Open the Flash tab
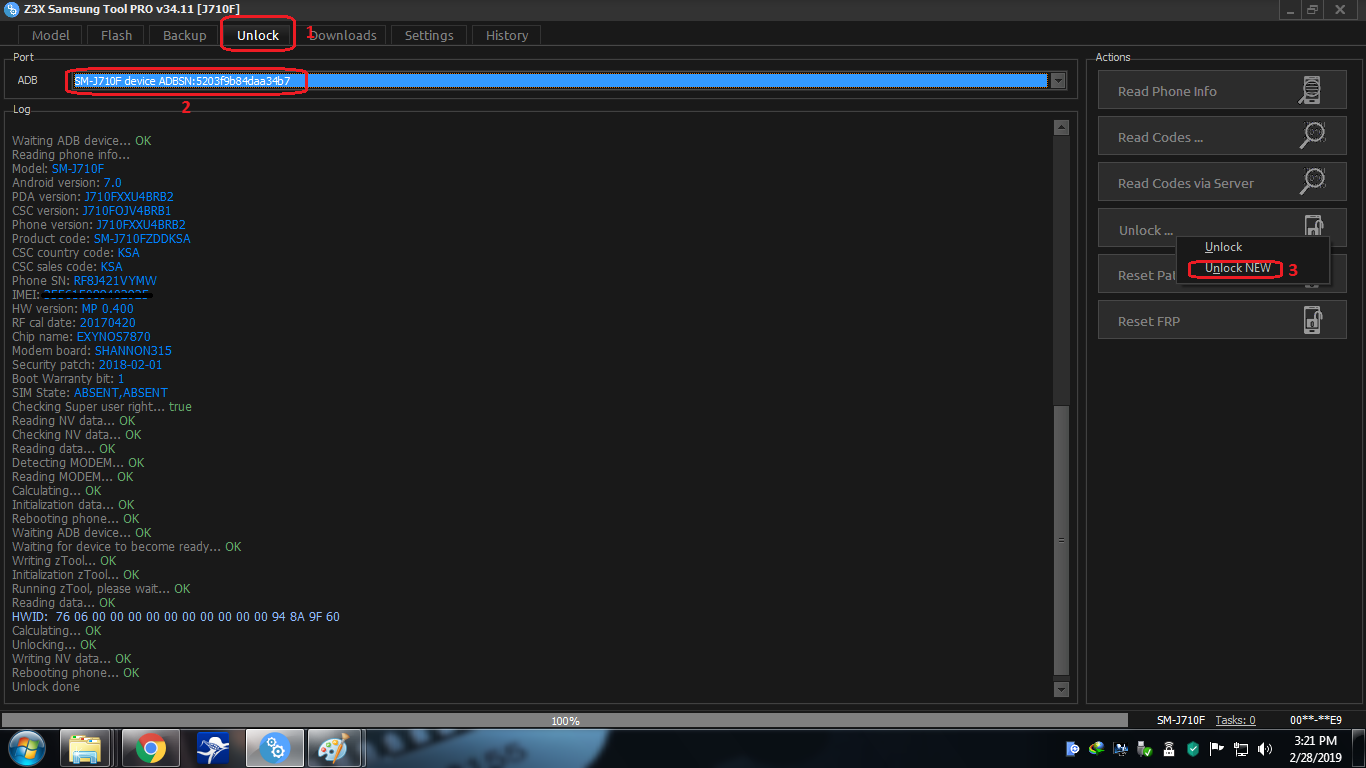This screenshot has height=768, width=1366. tap(116, 35)
